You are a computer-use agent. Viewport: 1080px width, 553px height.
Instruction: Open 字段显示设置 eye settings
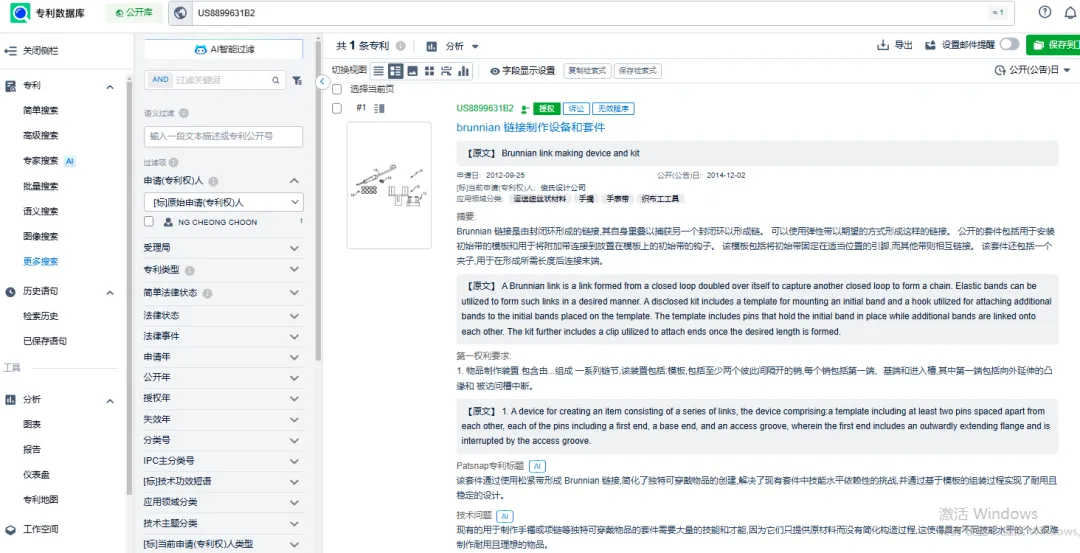pos(522,70)
